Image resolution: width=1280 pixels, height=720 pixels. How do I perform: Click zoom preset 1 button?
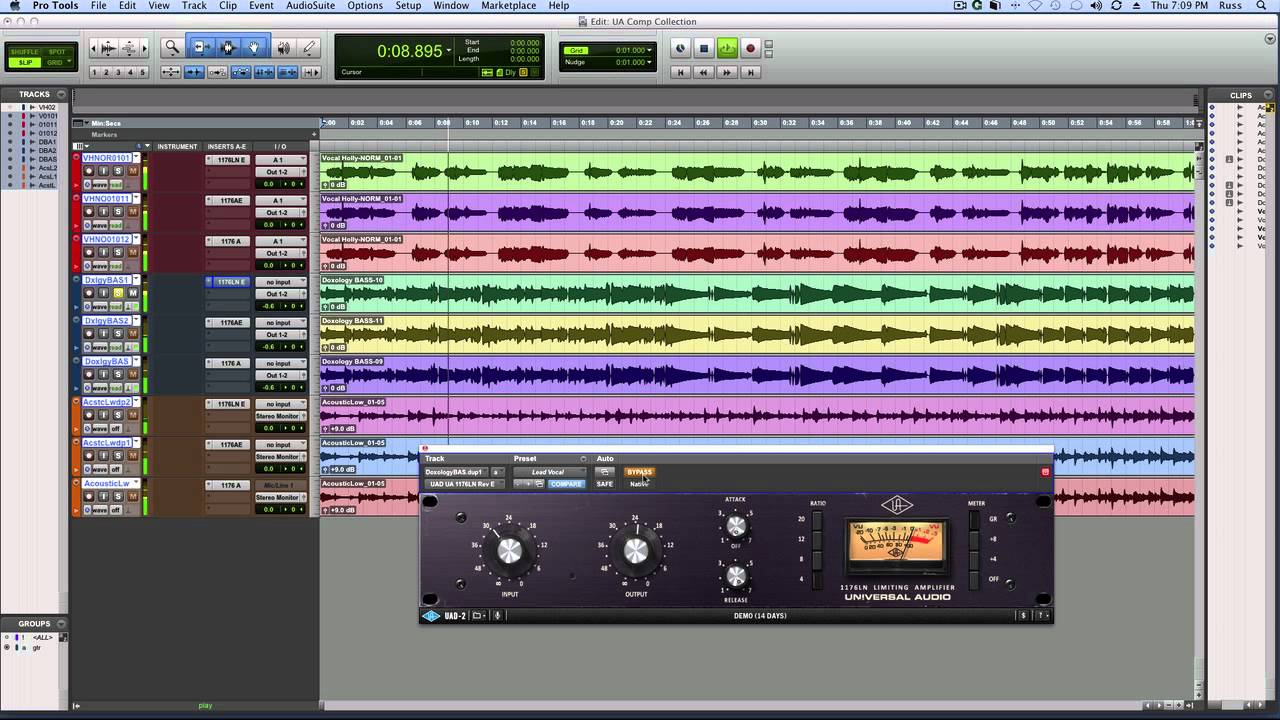click(95, 72)
